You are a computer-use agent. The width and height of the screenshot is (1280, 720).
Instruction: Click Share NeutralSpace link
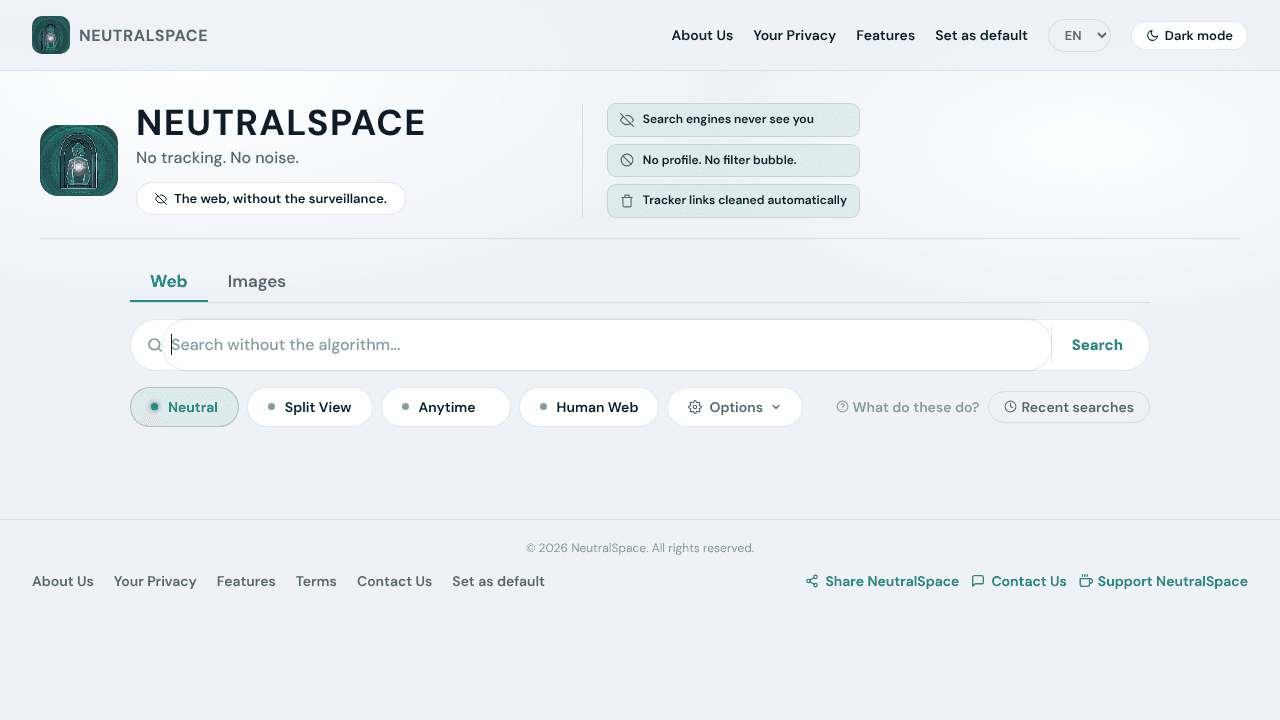(882, 581)
